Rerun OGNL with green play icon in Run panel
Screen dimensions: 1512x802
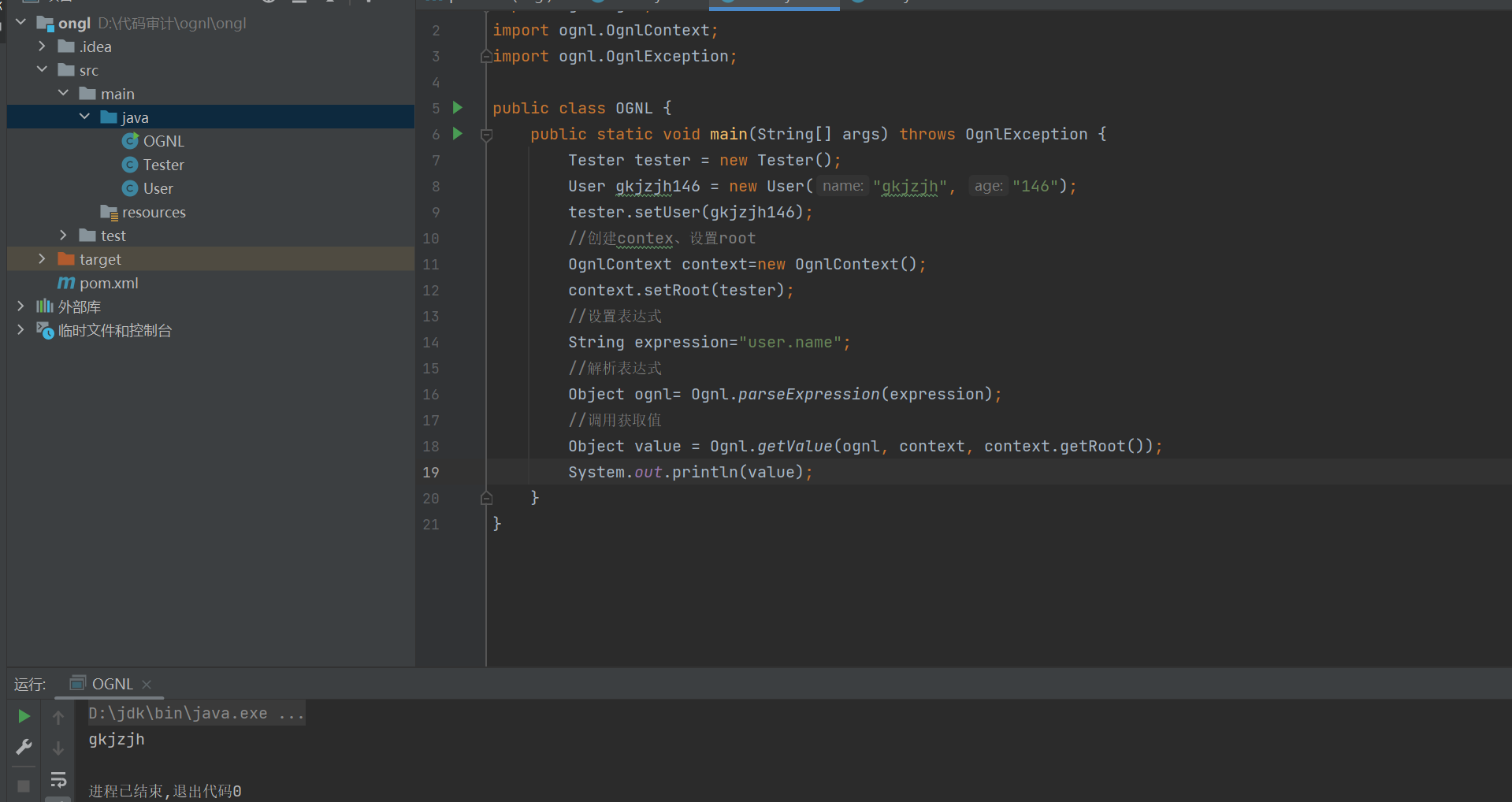pos(24,716)
